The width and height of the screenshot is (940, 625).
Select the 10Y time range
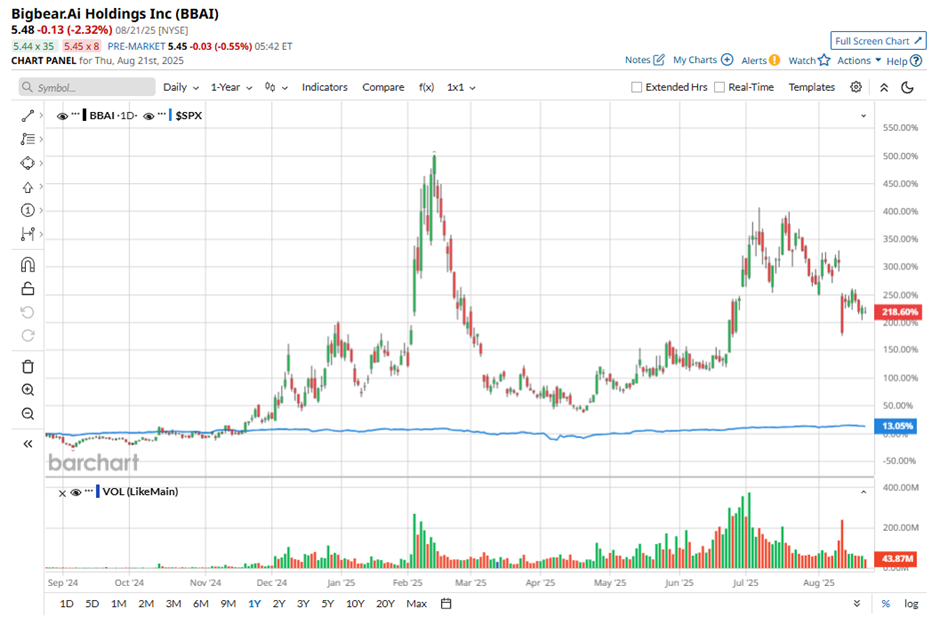click(x=355, y=603)
